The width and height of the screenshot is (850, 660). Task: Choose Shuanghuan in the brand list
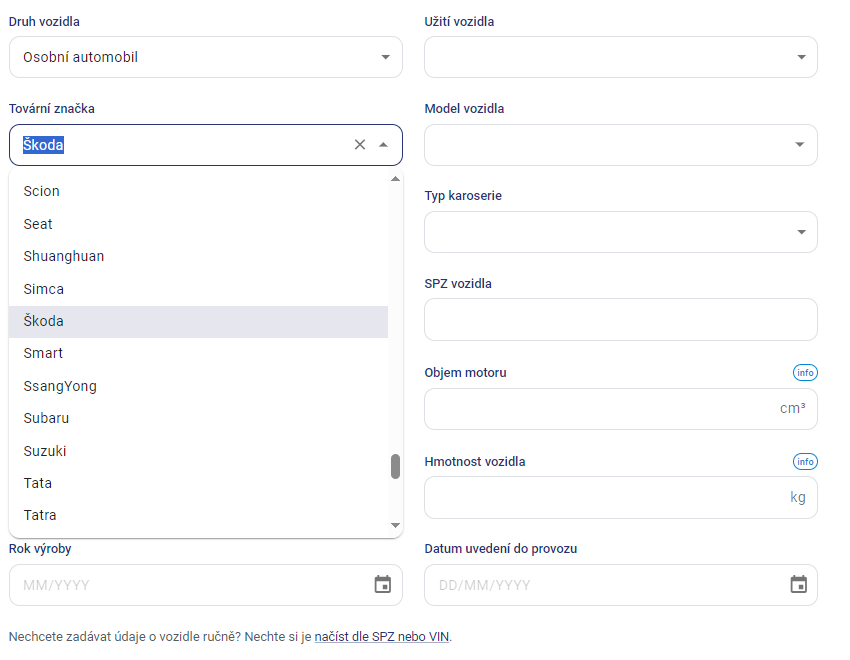tap(198, 256)
